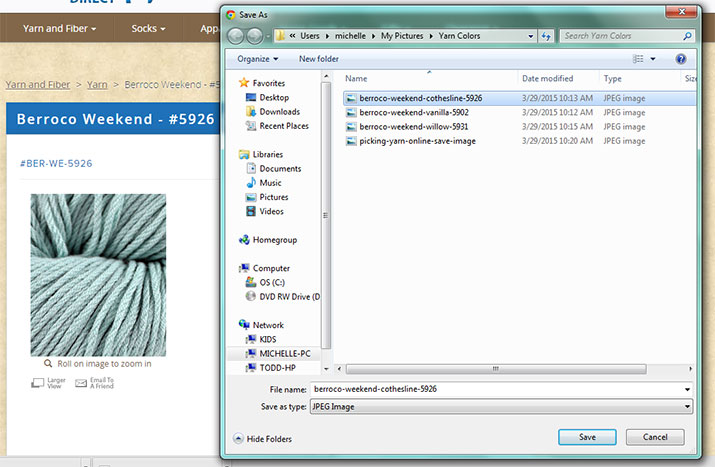
Task: Click the Save button
Action: point(587,437)
